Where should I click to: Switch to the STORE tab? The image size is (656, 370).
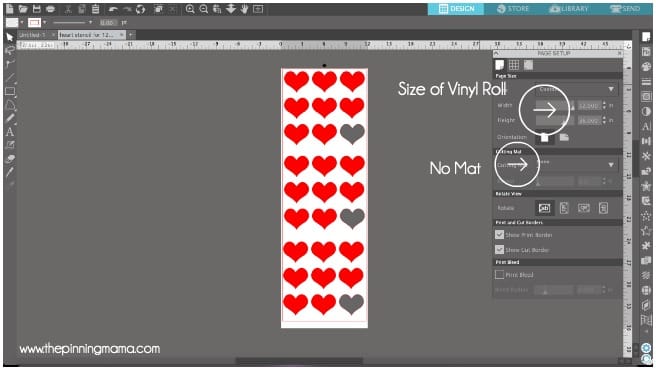512,9
